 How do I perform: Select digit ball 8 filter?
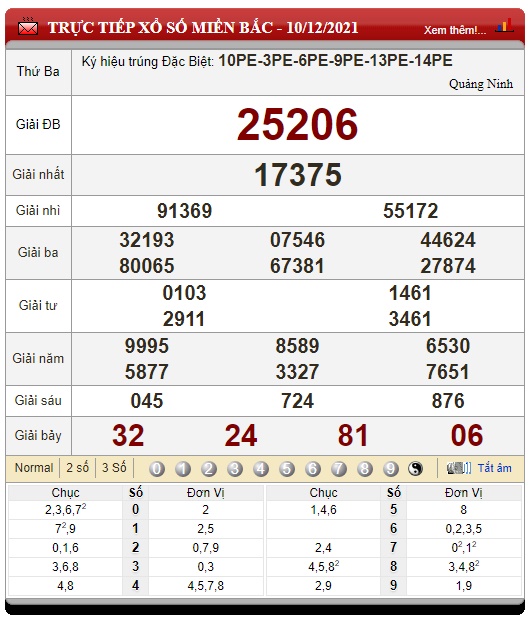pos(365,469)
